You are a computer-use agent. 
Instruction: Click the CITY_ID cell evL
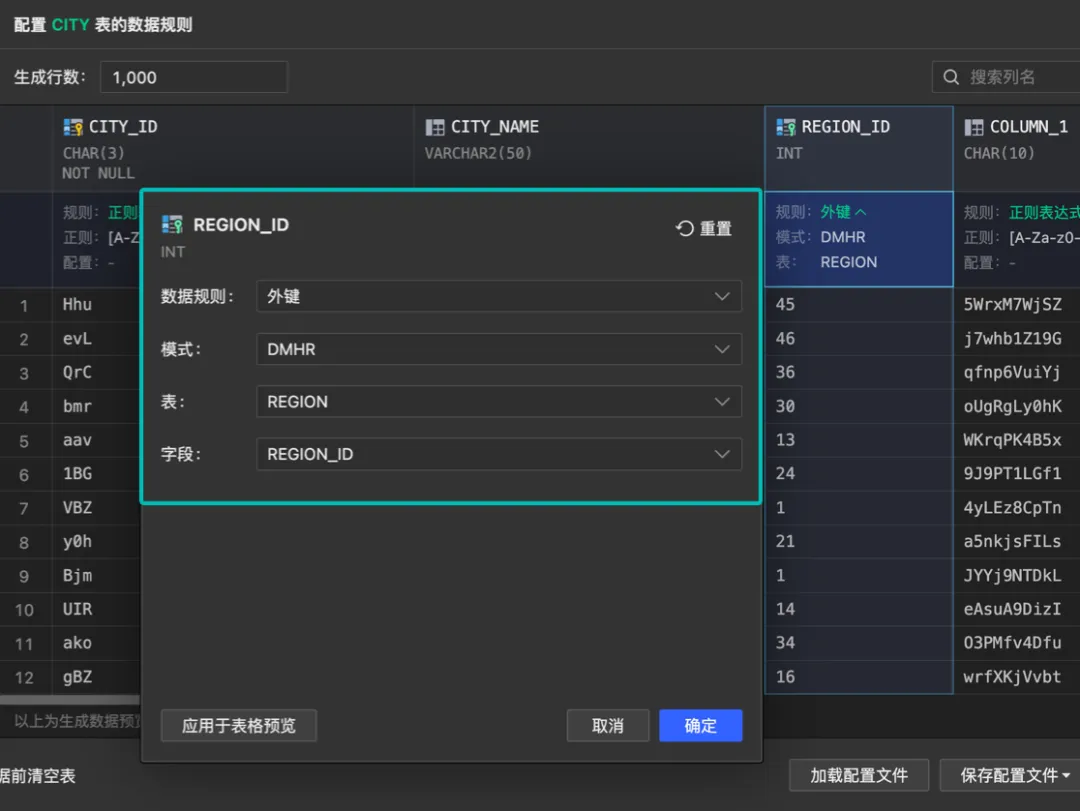[77, 338]
